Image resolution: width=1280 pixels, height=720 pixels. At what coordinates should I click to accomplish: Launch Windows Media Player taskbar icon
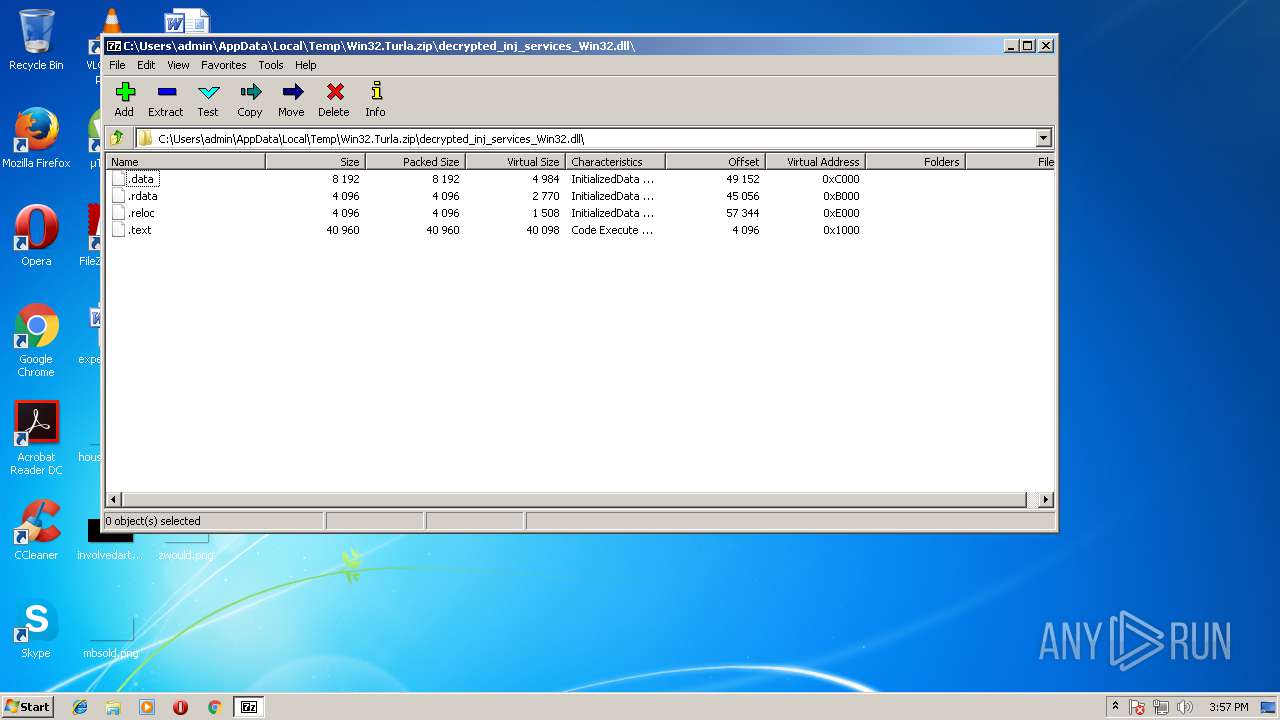pyautogui.click(x=147, y=707)
